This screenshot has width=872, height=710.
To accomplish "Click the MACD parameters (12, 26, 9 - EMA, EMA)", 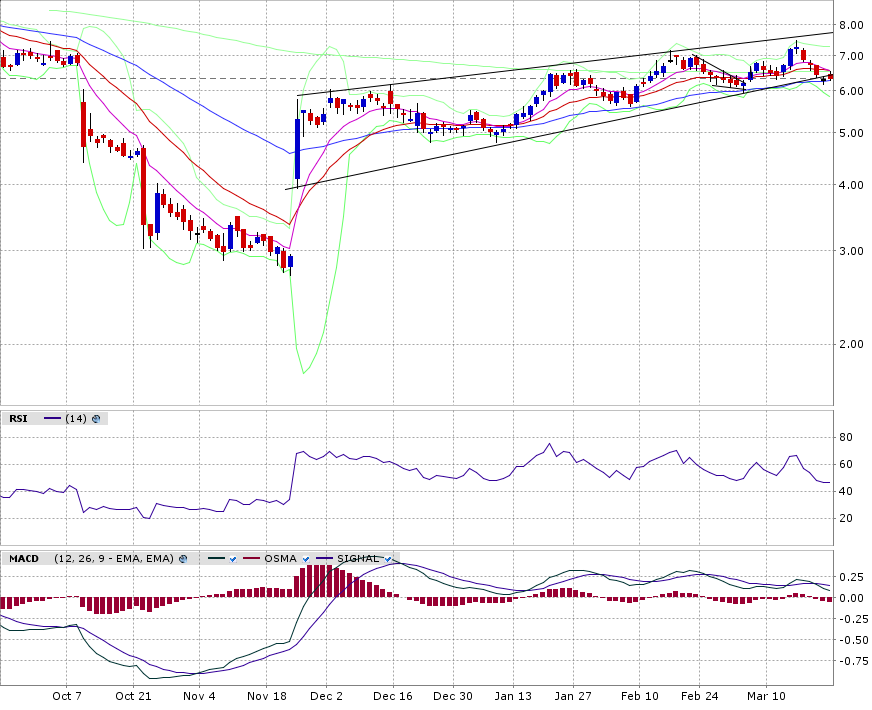I will tap(114, 559).
